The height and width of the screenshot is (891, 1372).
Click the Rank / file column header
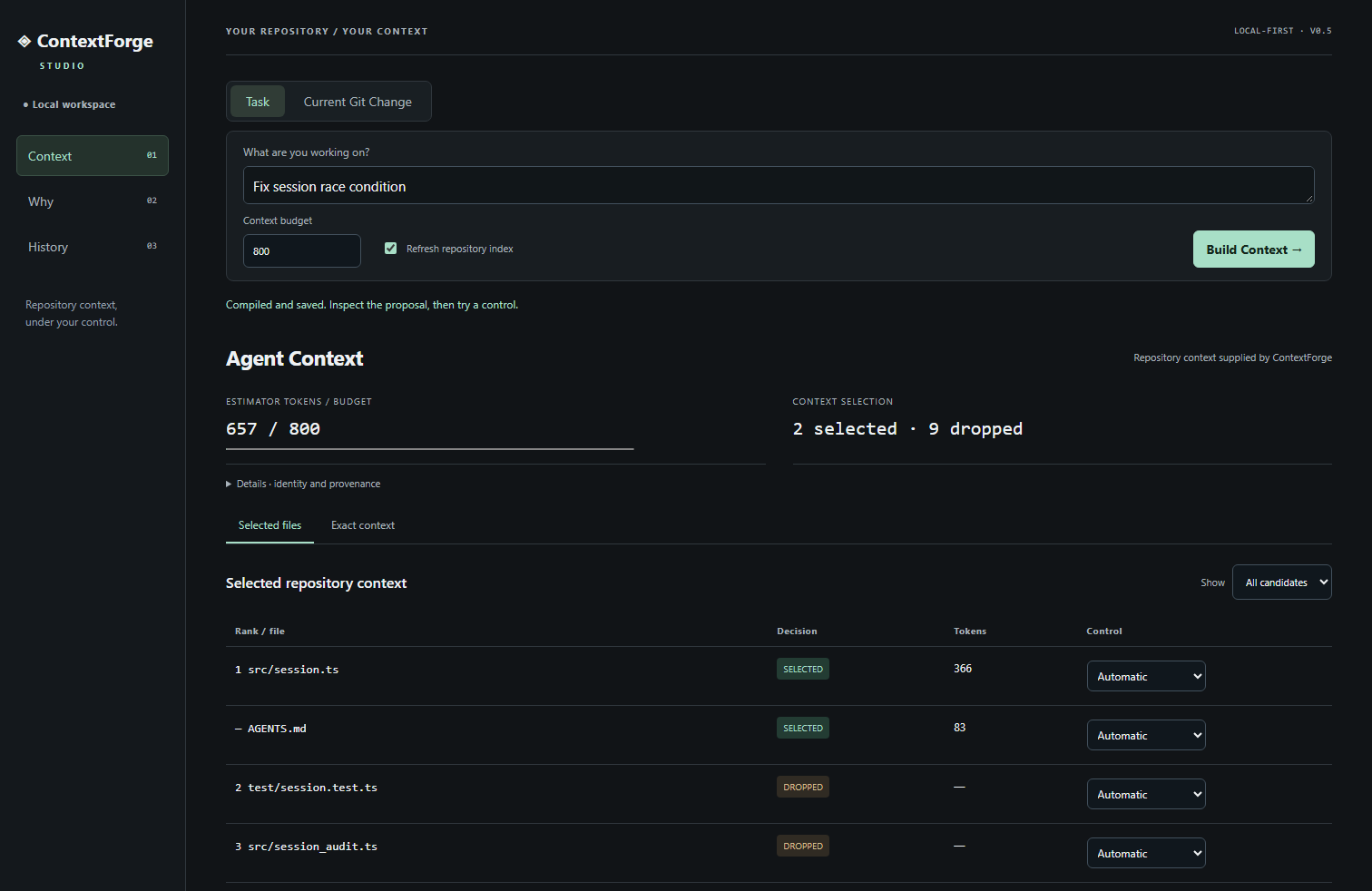click(x=260, y=632)
